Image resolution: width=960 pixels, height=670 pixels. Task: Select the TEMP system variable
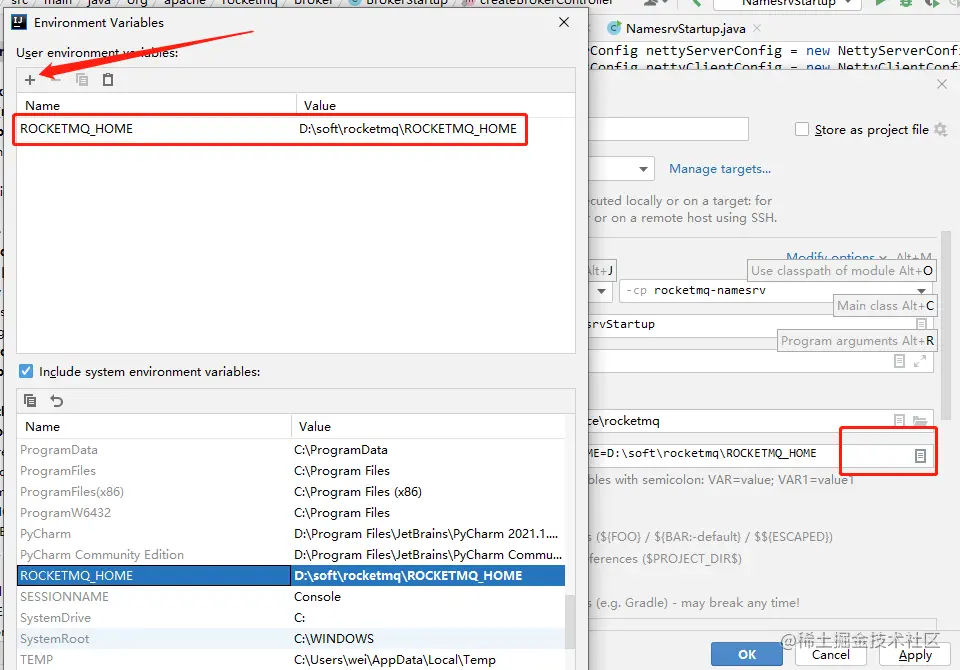tap(291, 660)
